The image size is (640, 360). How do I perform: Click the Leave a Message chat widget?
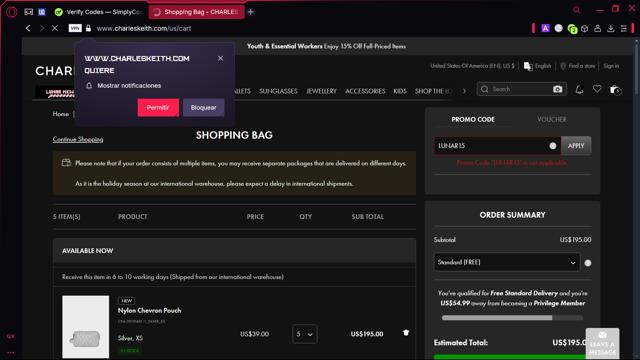pos(602,343)
